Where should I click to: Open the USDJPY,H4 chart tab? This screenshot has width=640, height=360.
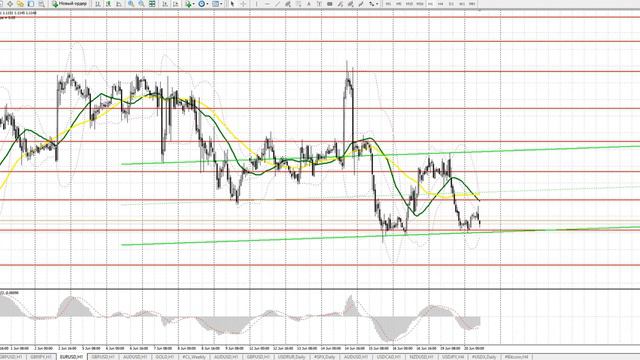453,357
